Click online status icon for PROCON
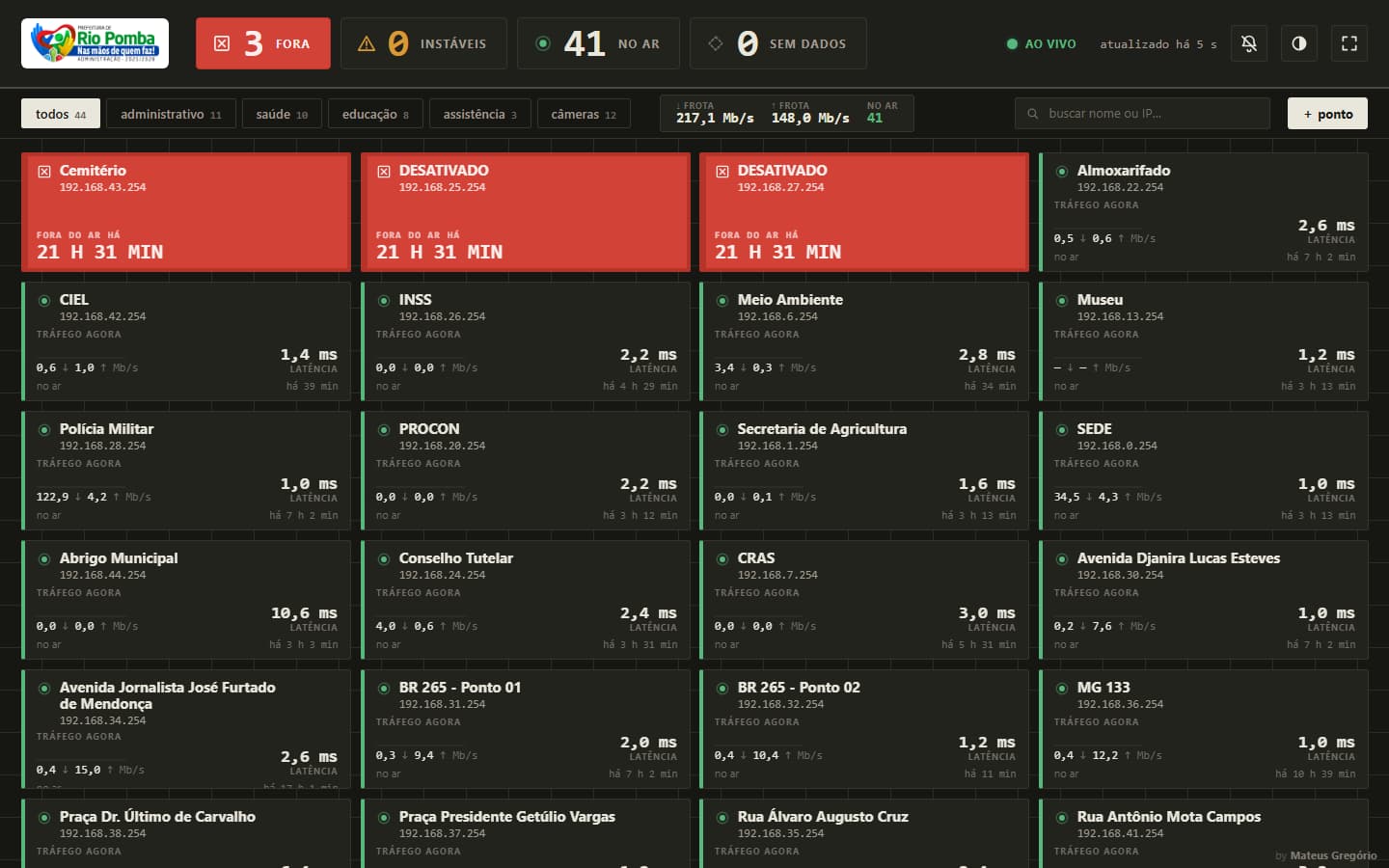1389x868 pixels. point(384,429)
